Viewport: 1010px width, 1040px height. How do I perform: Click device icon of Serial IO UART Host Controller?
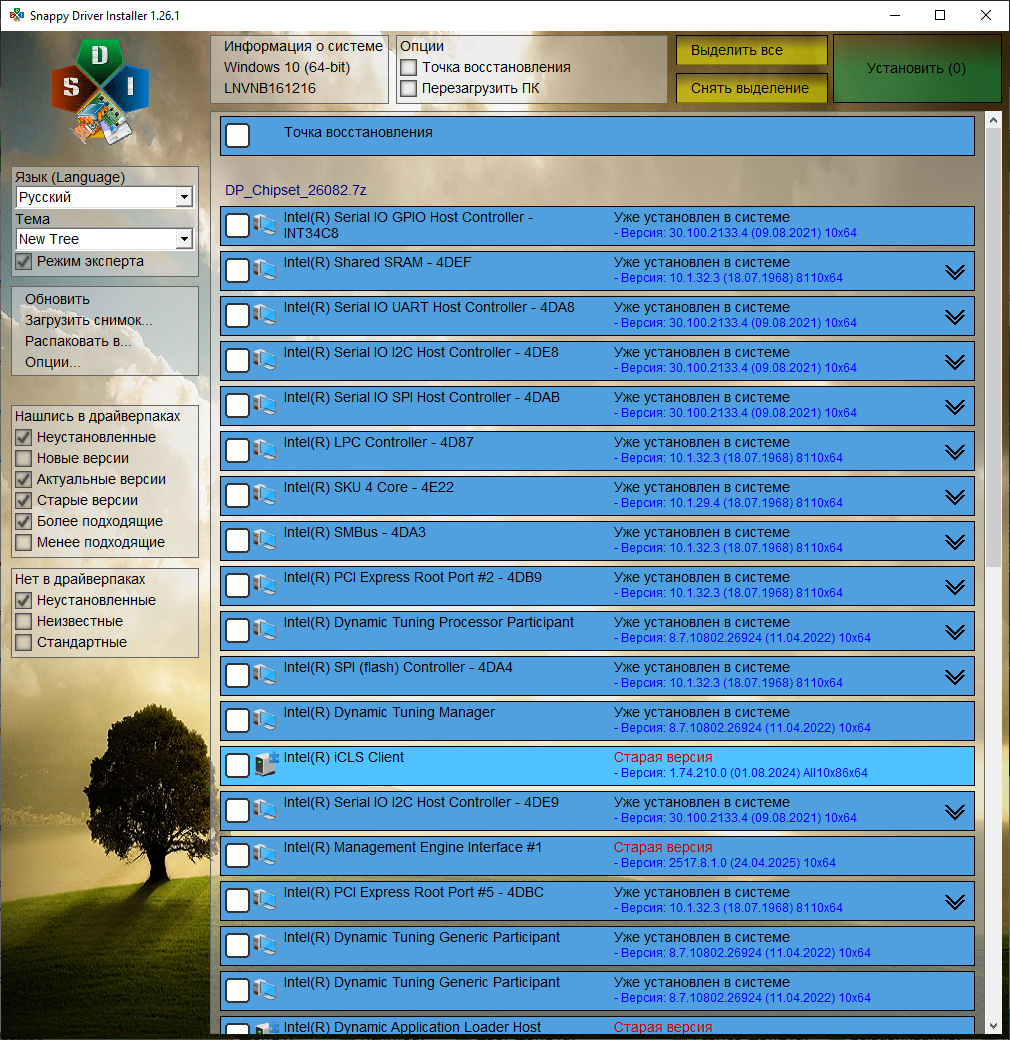coord(265,315)
